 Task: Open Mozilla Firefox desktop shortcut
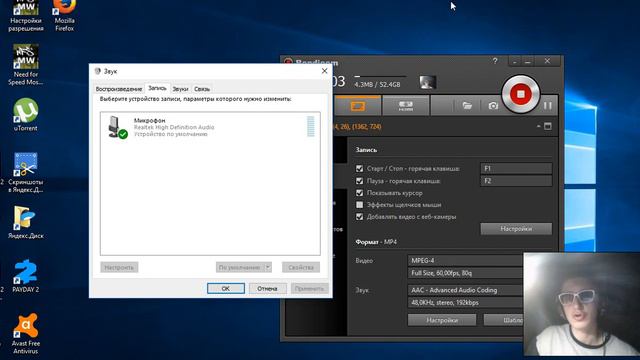[64, 16]
